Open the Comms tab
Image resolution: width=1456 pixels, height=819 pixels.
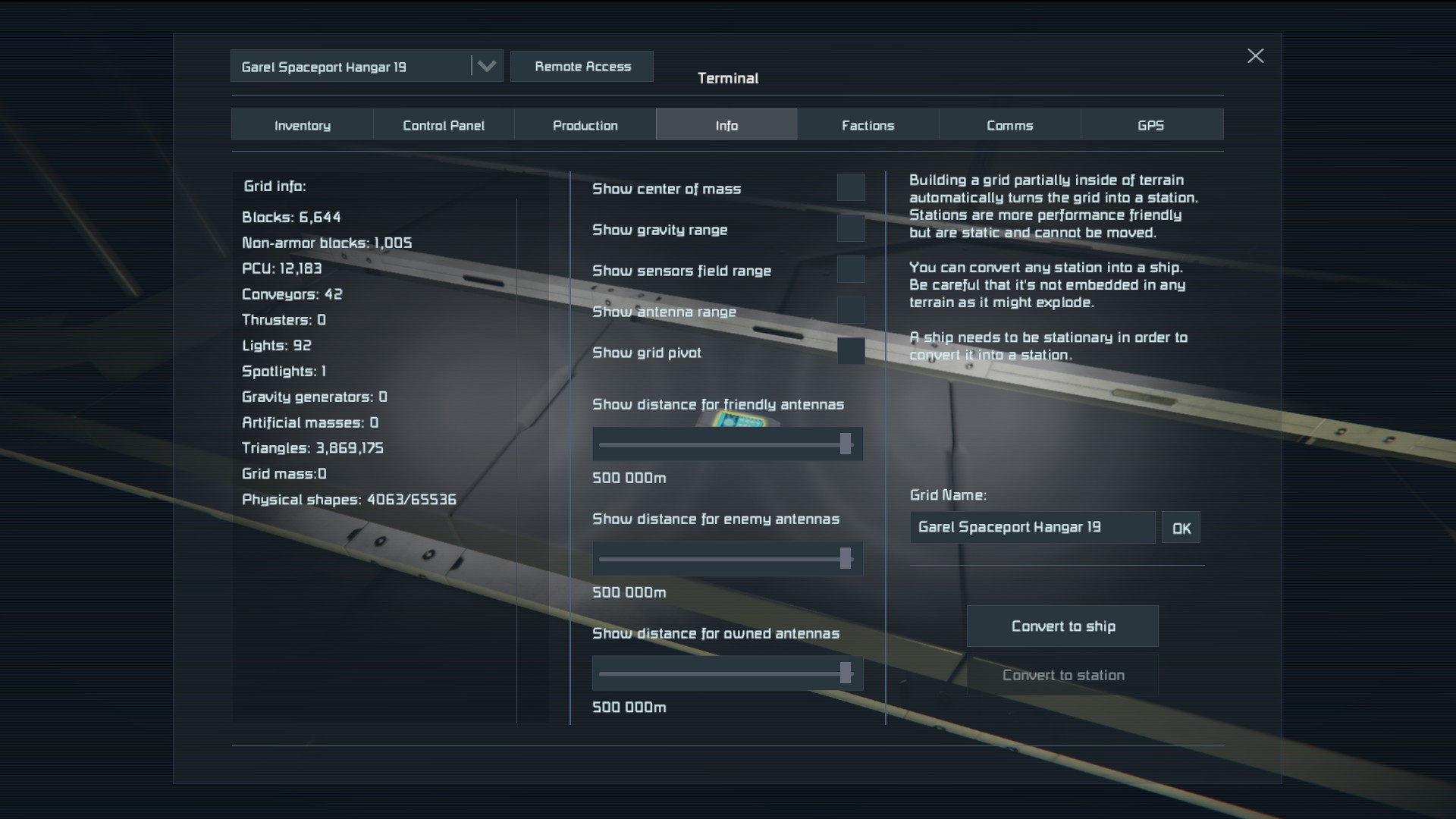[1009, 125]
